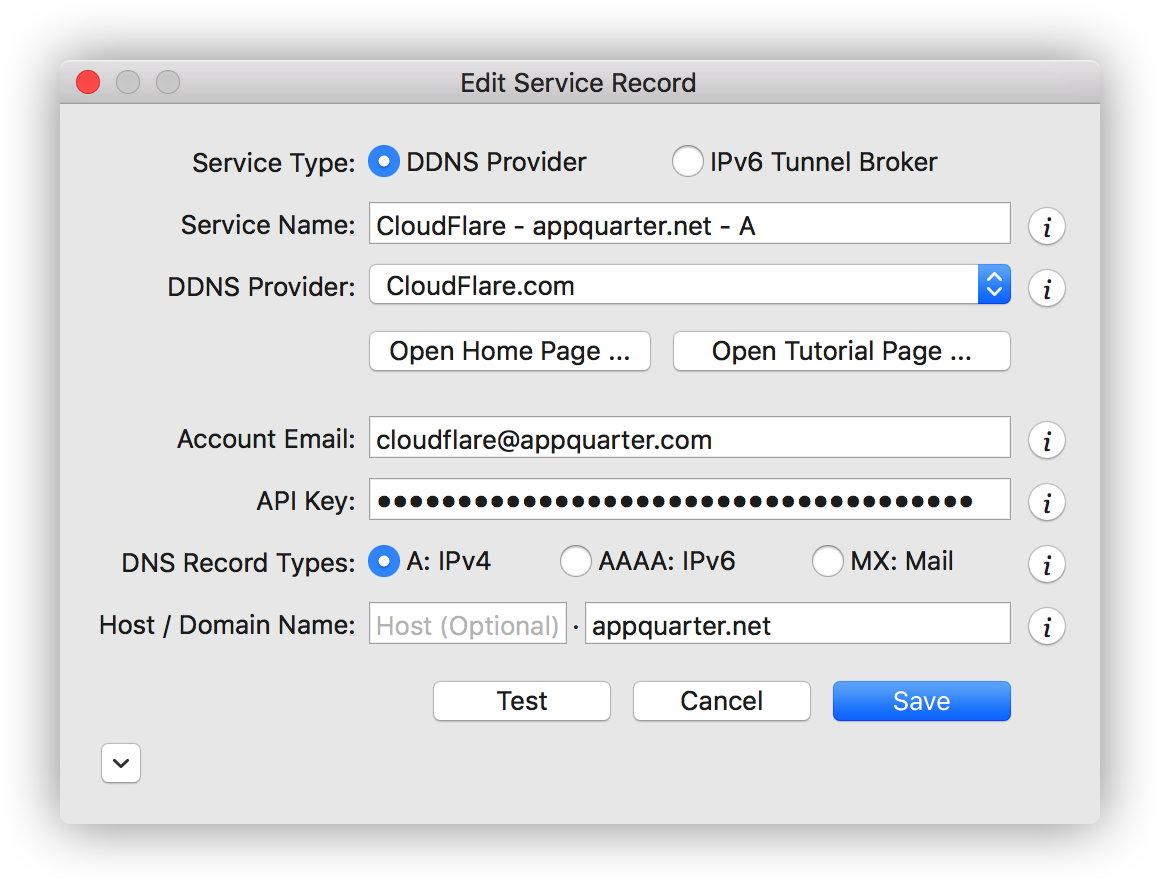Click the info icon beside DDNS Provider
Screen dimensions: 1160x884
pyautogui.click(x=1046, y=288)
